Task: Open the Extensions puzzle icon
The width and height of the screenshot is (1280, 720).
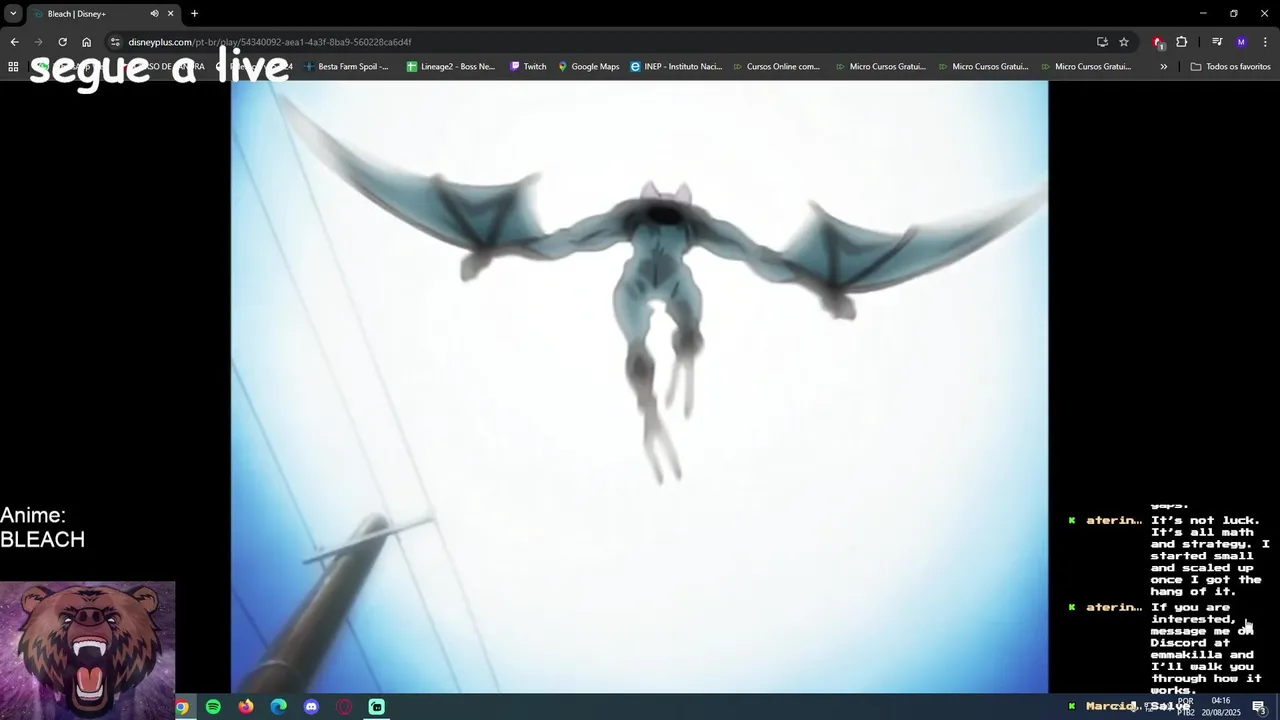Action: click(1182, 42)
